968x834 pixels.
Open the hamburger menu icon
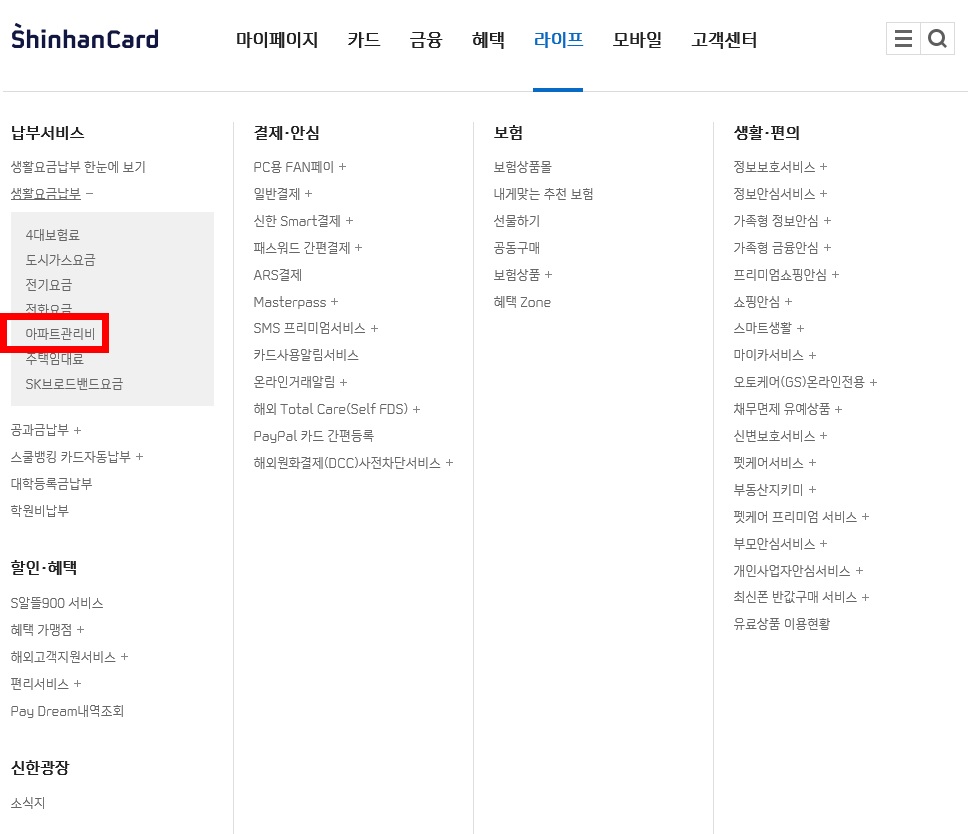(904, 38)
